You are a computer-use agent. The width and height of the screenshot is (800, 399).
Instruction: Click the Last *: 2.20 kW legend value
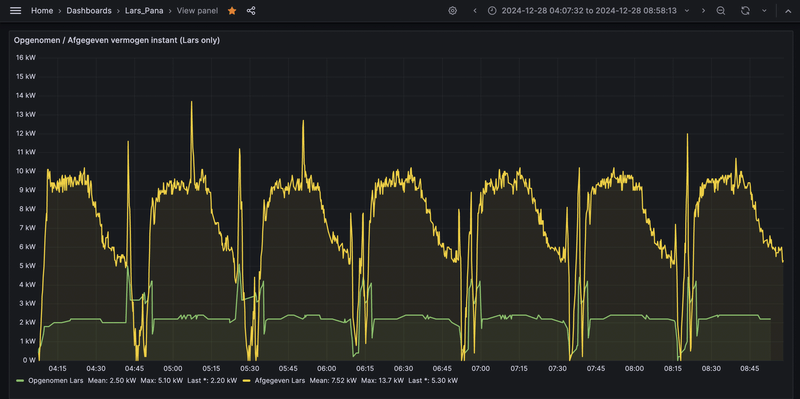point(213,380)
